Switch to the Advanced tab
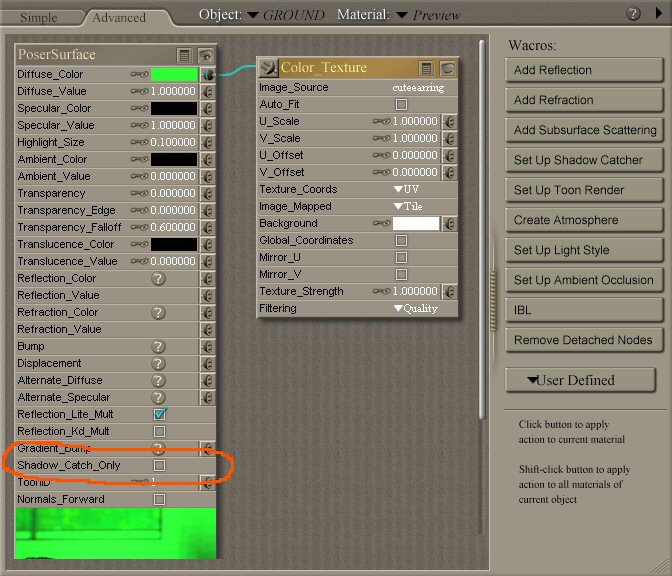 [119, 17]
